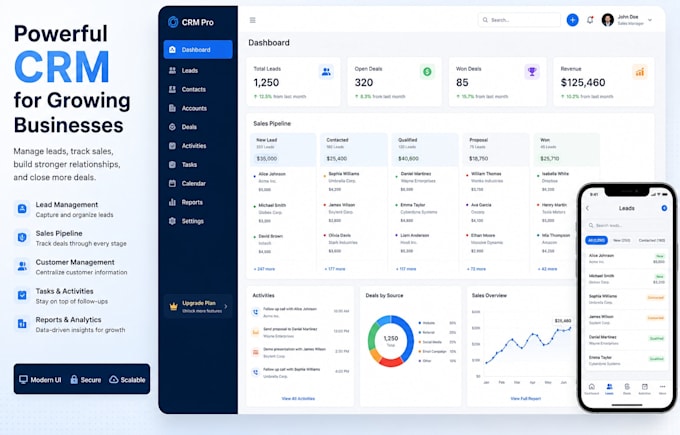
Task: Click the Calendar sidebar icon
Action: 172,183
